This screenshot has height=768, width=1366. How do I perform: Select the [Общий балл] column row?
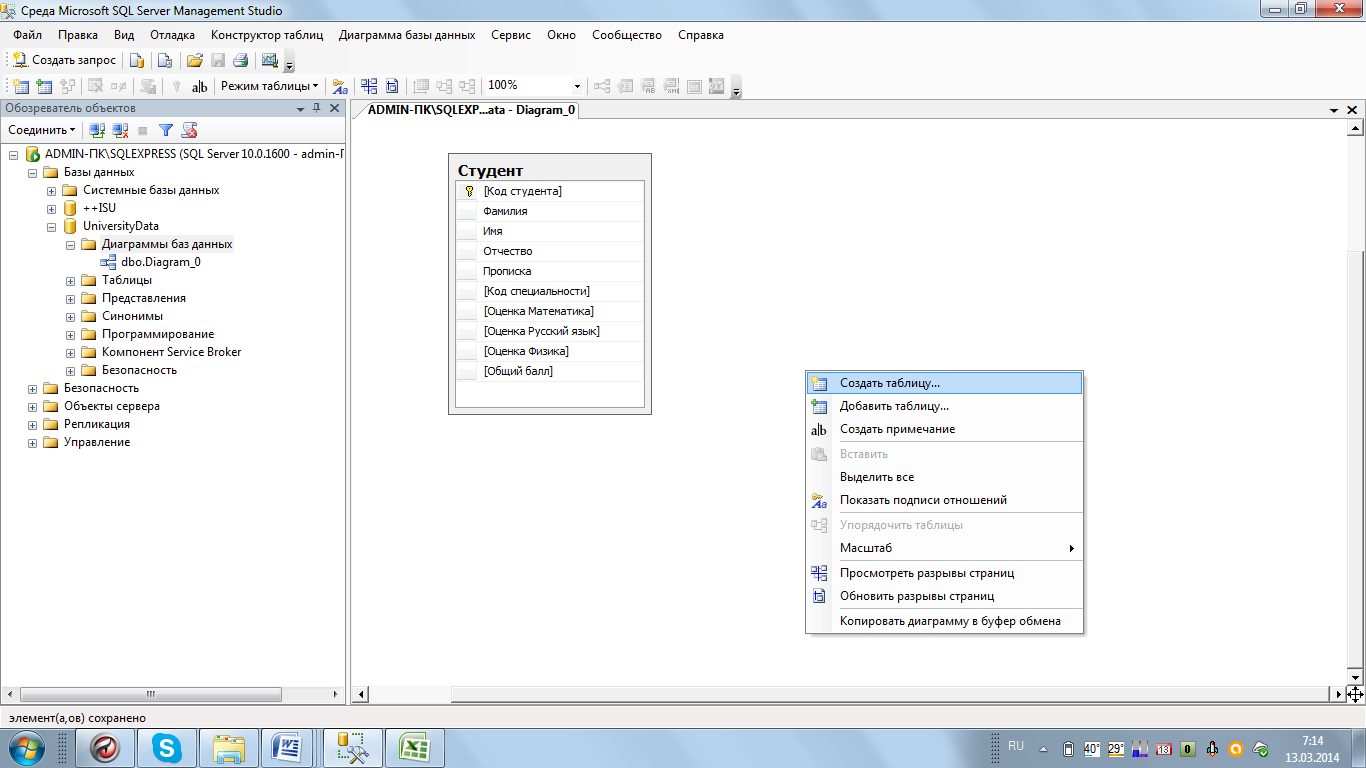coord(550,371)
